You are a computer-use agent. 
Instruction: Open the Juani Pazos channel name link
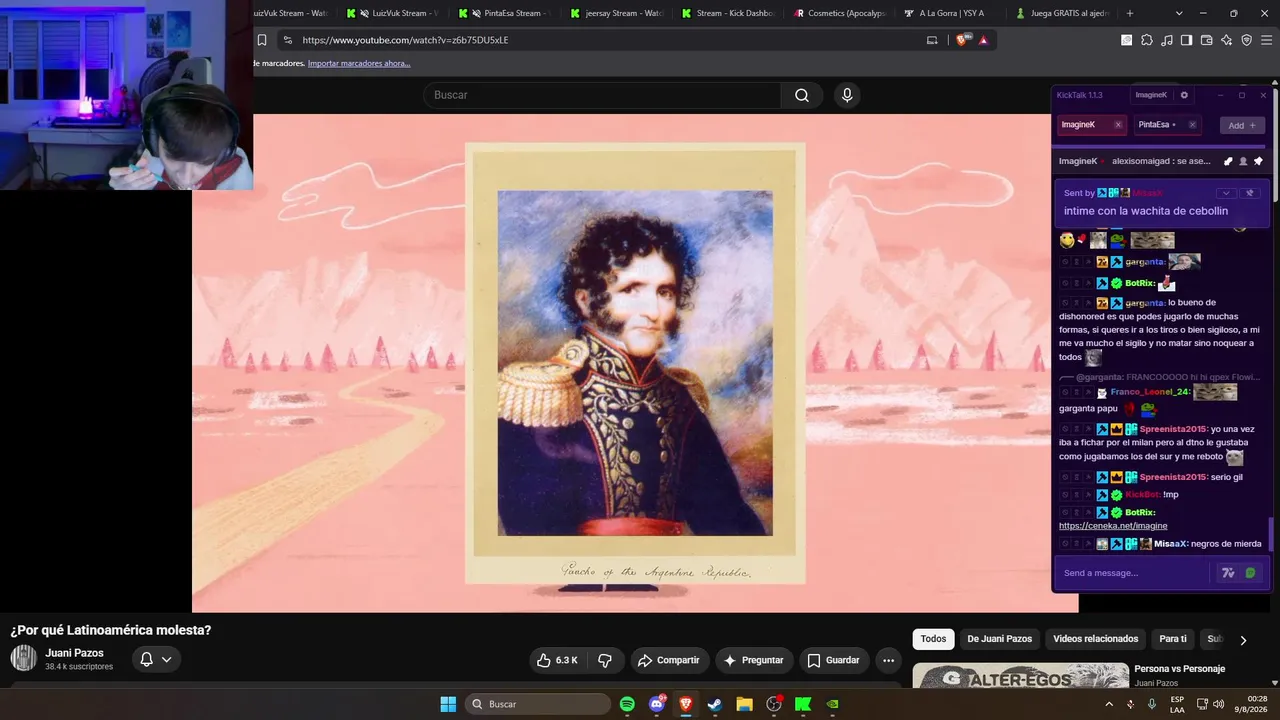[74, 653]
